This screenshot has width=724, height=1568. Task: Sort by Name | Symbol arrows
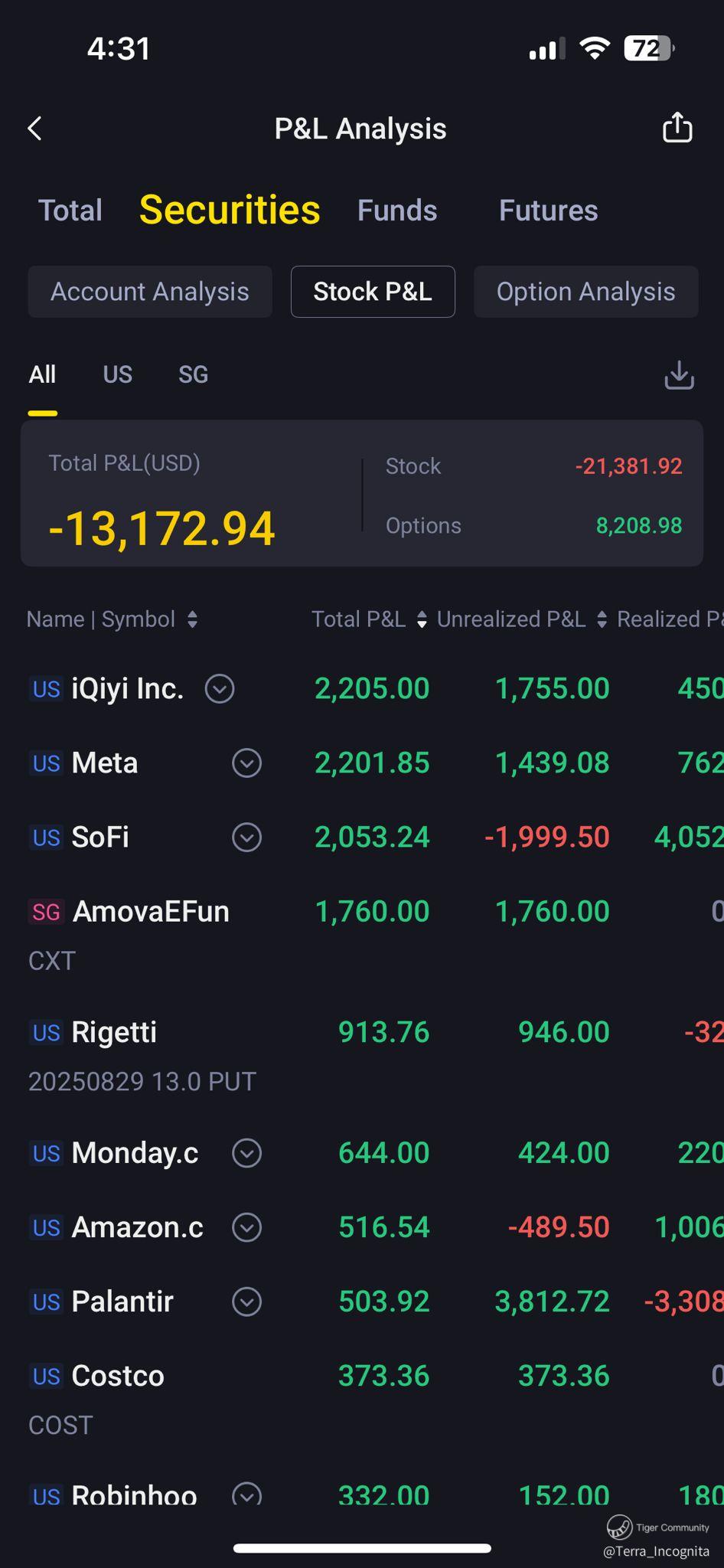point(192,619)
